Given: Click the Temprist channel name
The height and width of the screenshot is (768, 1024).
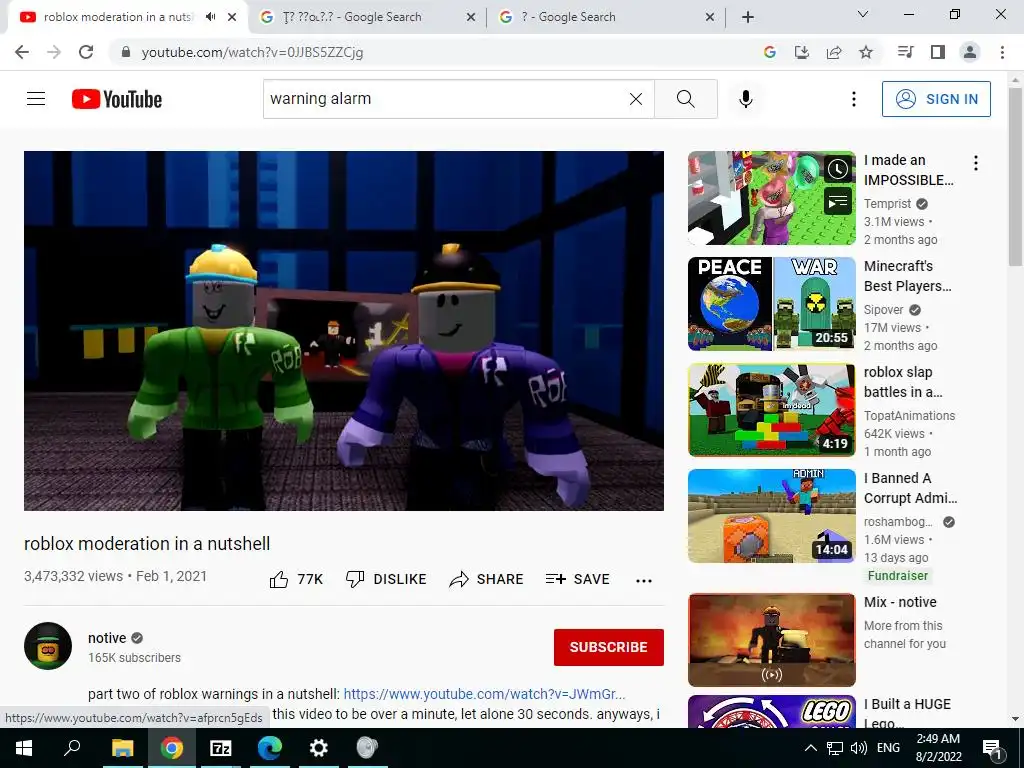Looking at the screenshot, I should (887, 204).
